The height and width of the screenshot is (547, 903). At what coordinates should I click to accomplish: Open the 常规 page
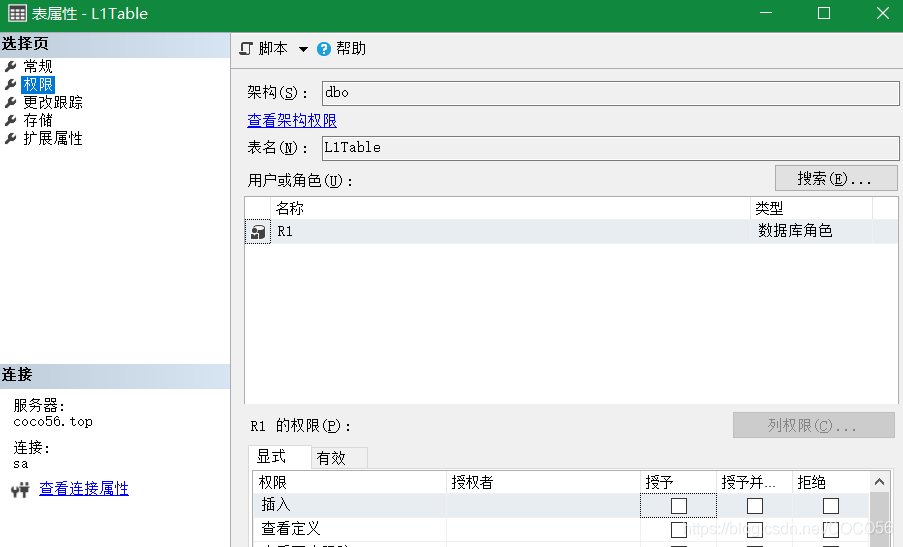[x=38, y=66]
